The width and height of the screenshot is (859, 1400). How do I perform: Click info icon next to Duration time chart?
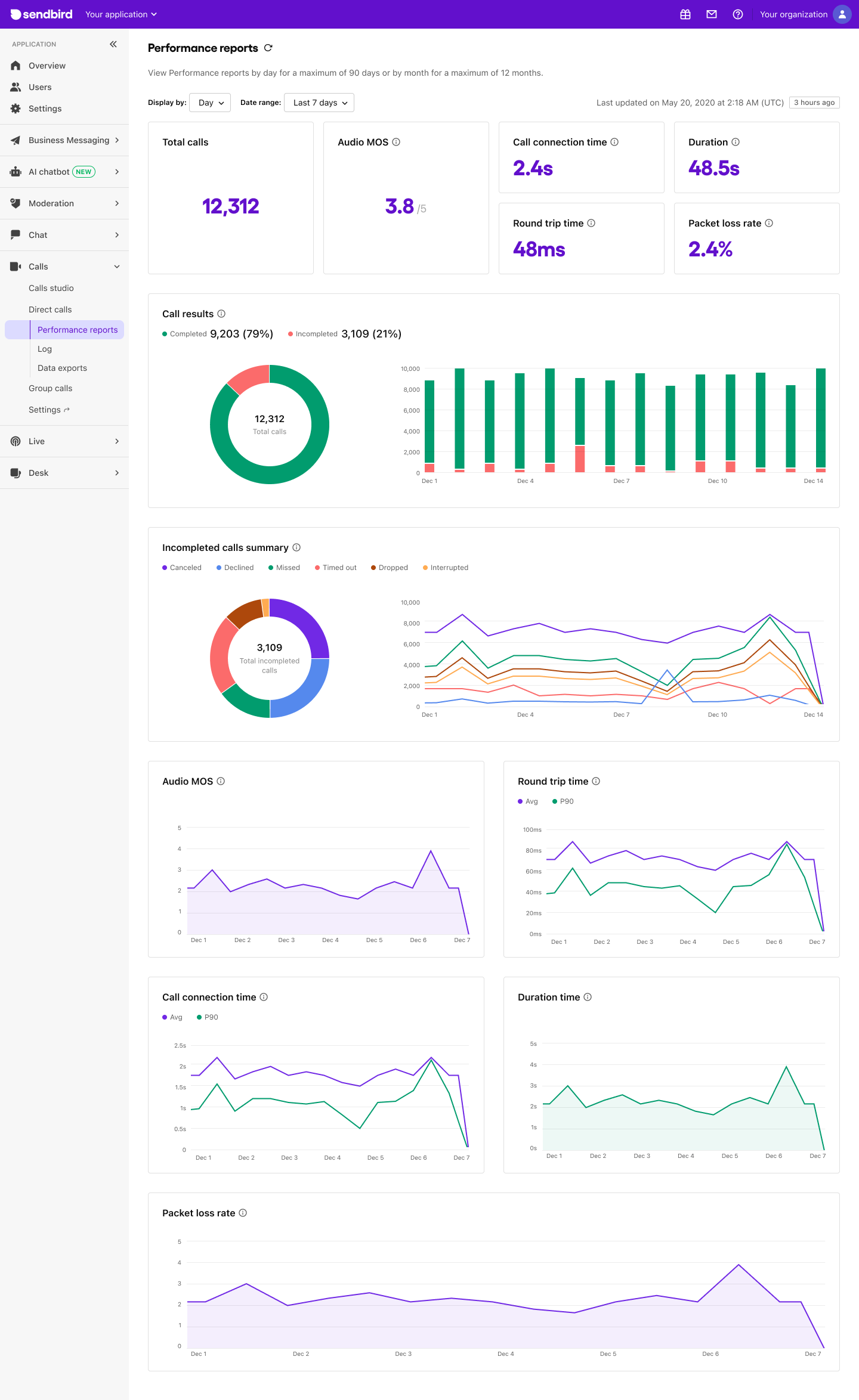coord(588,997)
